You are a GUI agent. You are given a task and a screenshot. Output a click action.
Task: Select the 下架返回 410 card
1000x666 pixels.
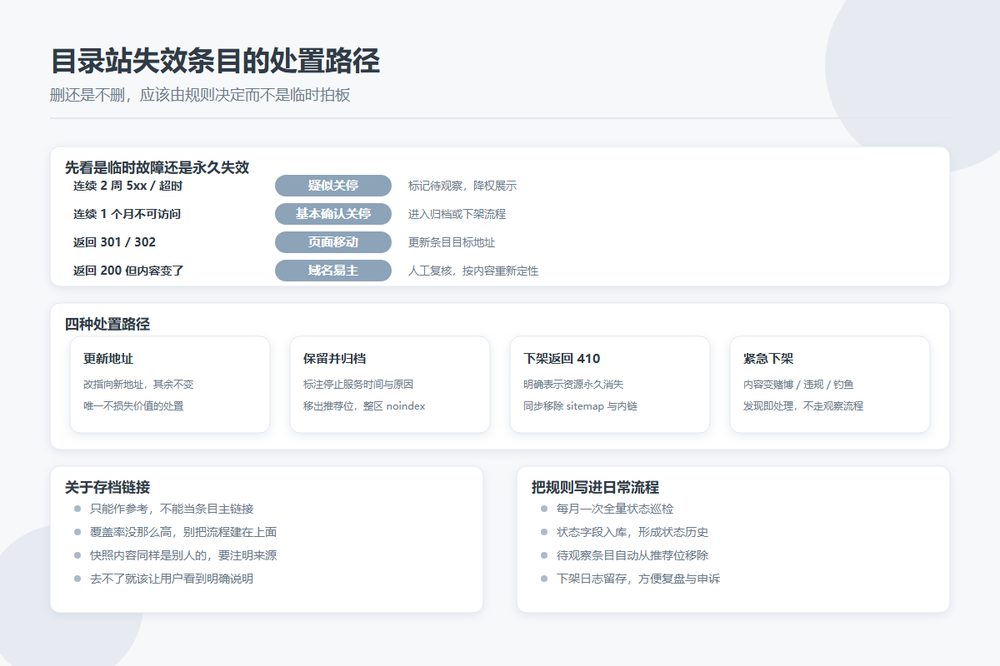pos(610,385)
